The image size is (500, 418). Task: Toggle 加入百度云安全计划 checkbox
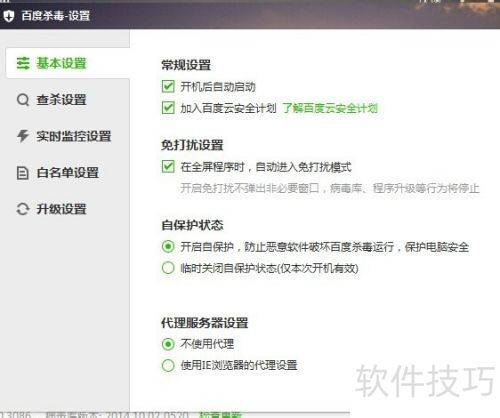pos(168,108)
